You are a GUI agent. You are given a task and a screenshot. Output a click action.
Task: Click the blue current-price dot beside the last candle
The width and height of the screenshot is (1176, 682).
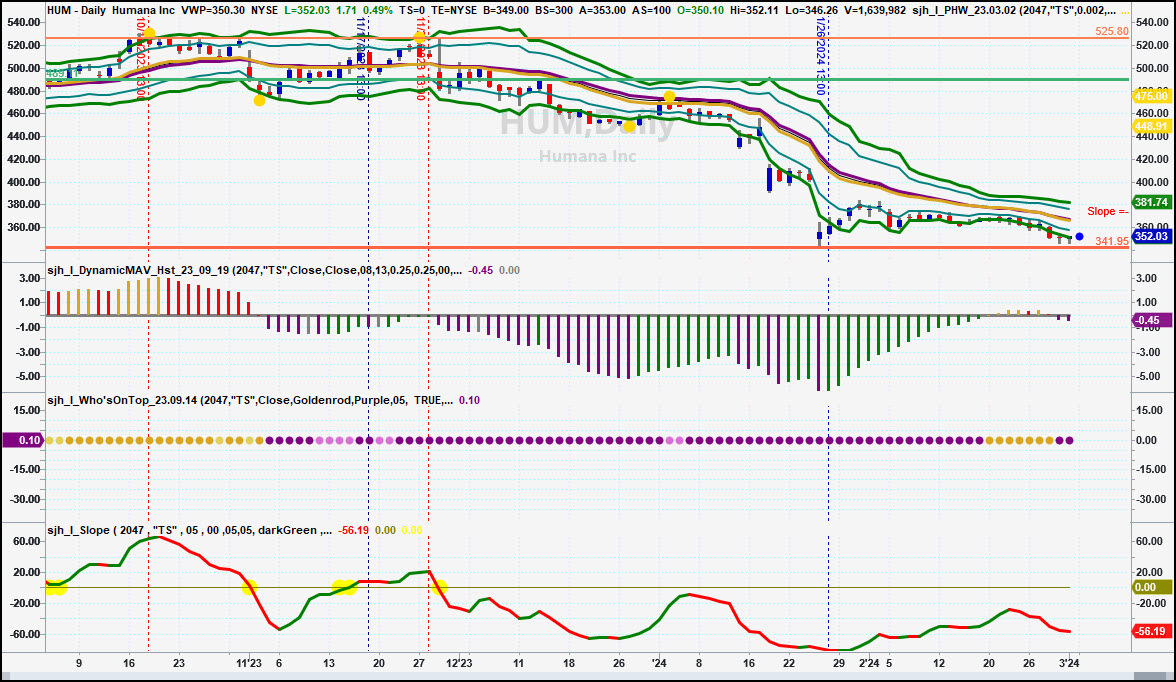pos(1079,236)
